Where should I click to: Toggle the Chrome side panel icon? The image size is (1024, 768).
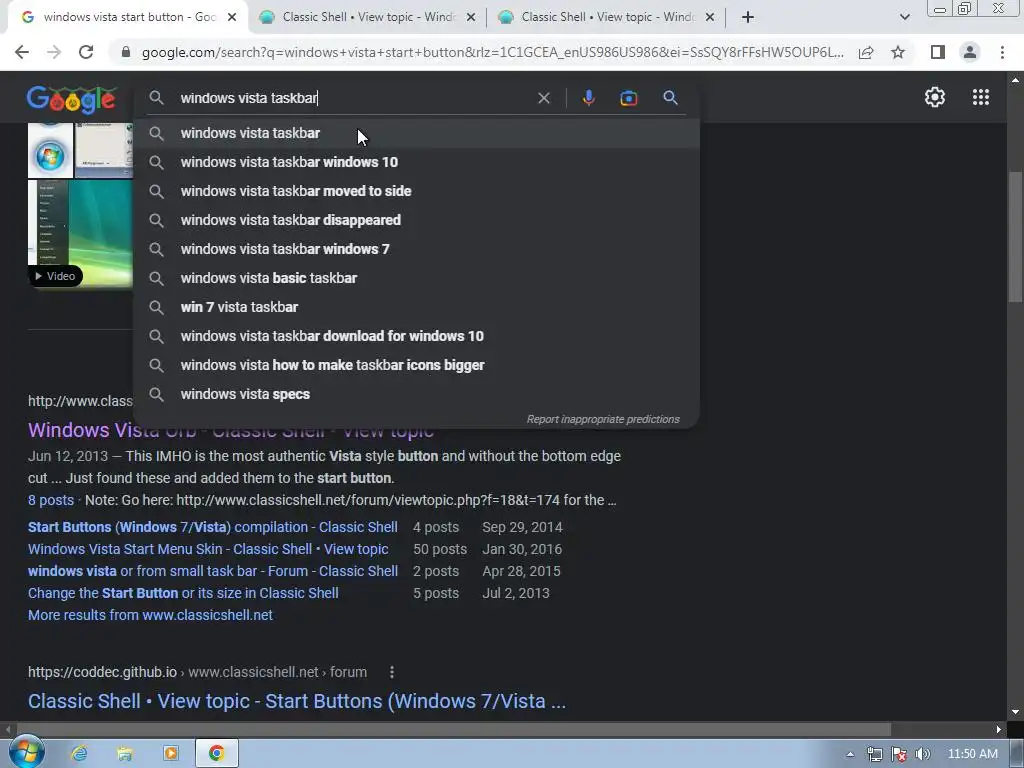[938, 52]
